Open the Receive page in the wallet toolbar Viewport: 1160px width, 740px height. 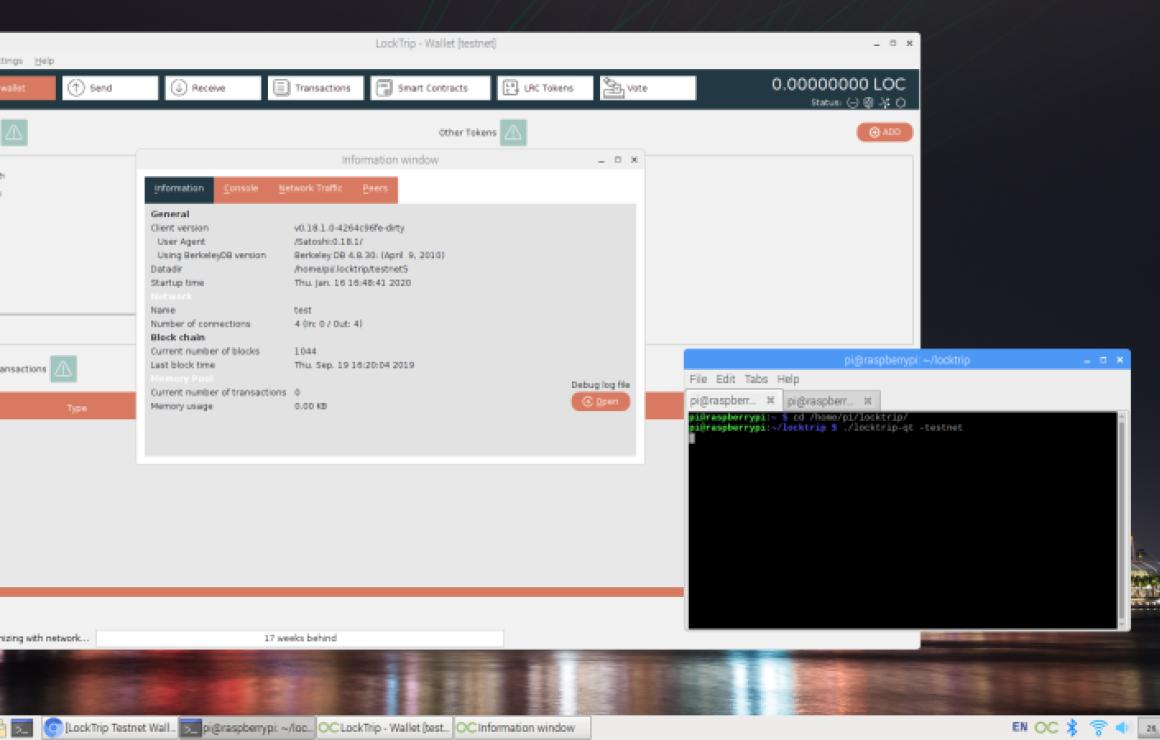212,88
